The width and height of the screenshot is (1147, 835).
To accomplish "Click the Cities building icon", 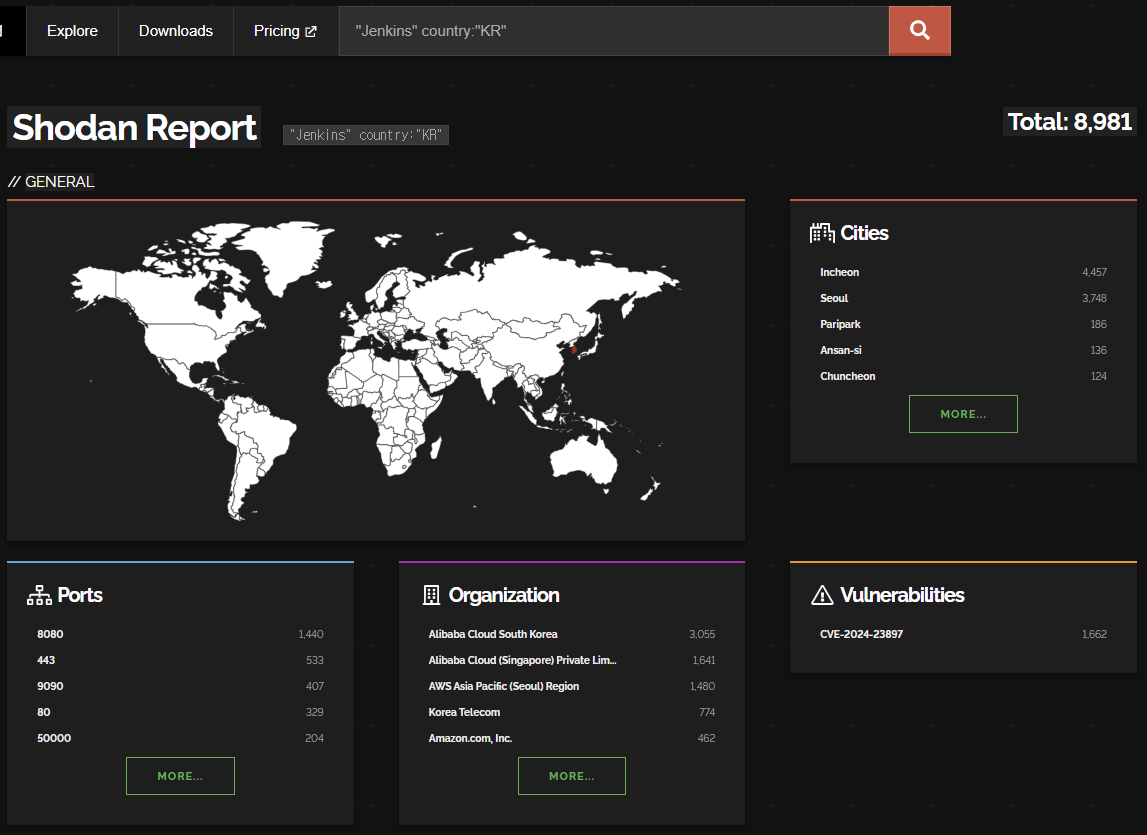I will (822, 233).
